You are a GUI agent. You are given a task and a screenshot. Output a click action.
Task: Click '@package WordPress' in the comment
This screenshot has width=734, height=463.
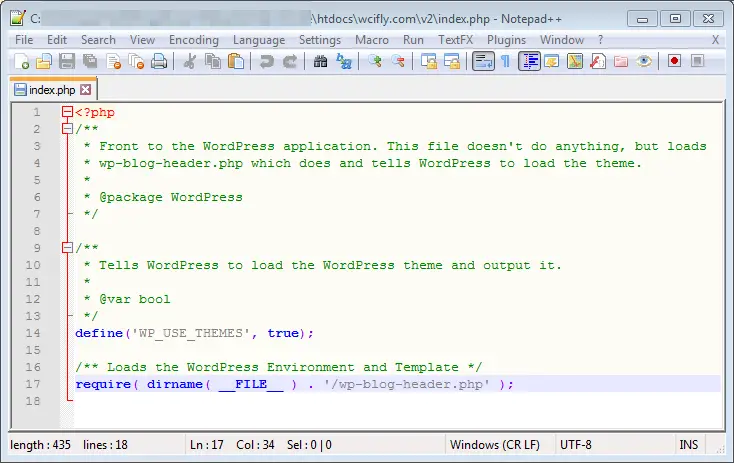click(171, 197)
